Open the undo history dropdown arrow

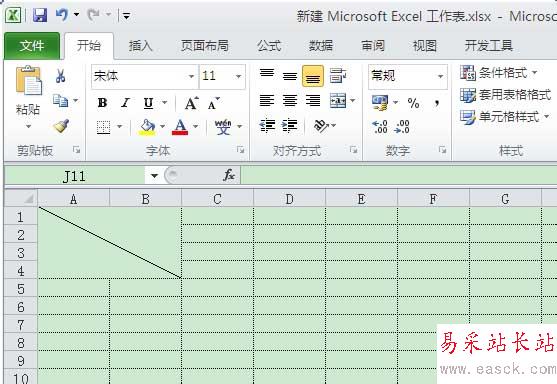tap(76, 15)
